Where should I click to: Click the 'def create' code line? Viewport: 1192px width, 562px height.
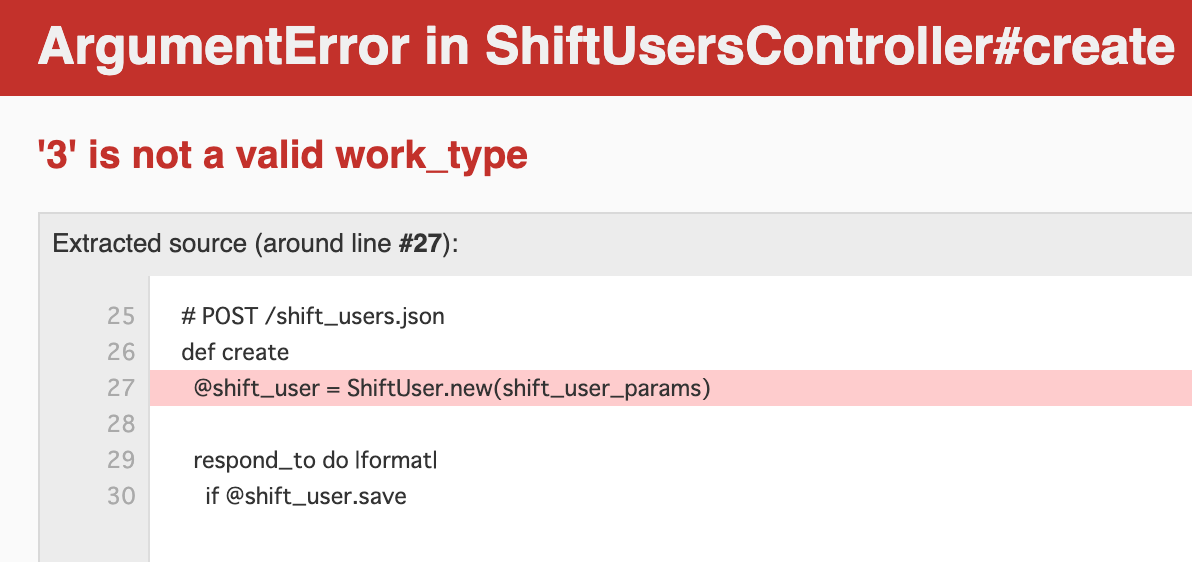(x=235, y=352)
